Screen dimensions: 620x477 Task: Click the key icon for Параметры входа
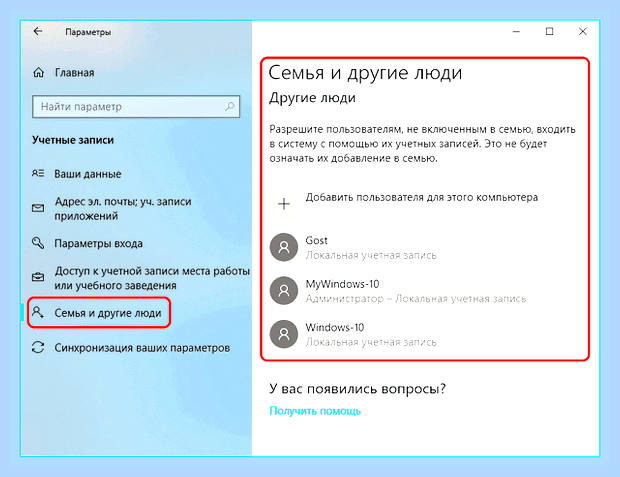pyautogui.click(x=38, y=243)
